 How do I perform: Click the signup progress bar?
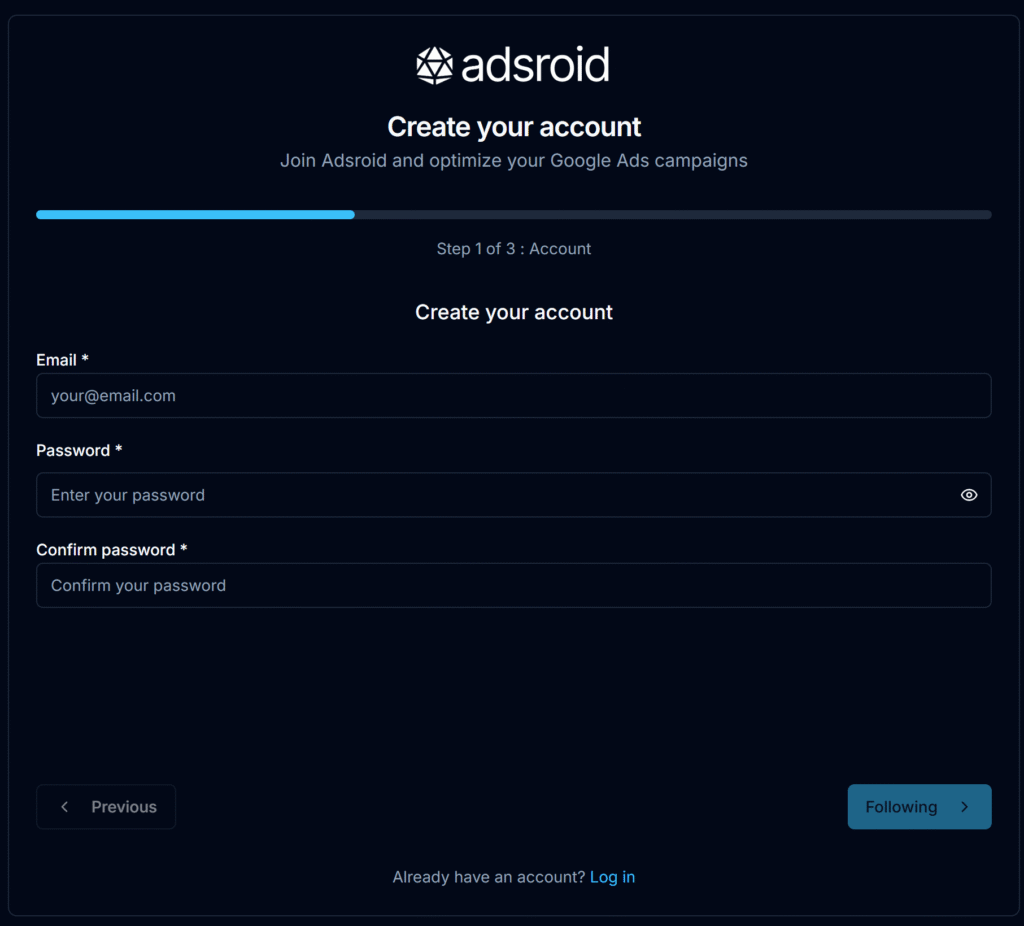(513, 215)
